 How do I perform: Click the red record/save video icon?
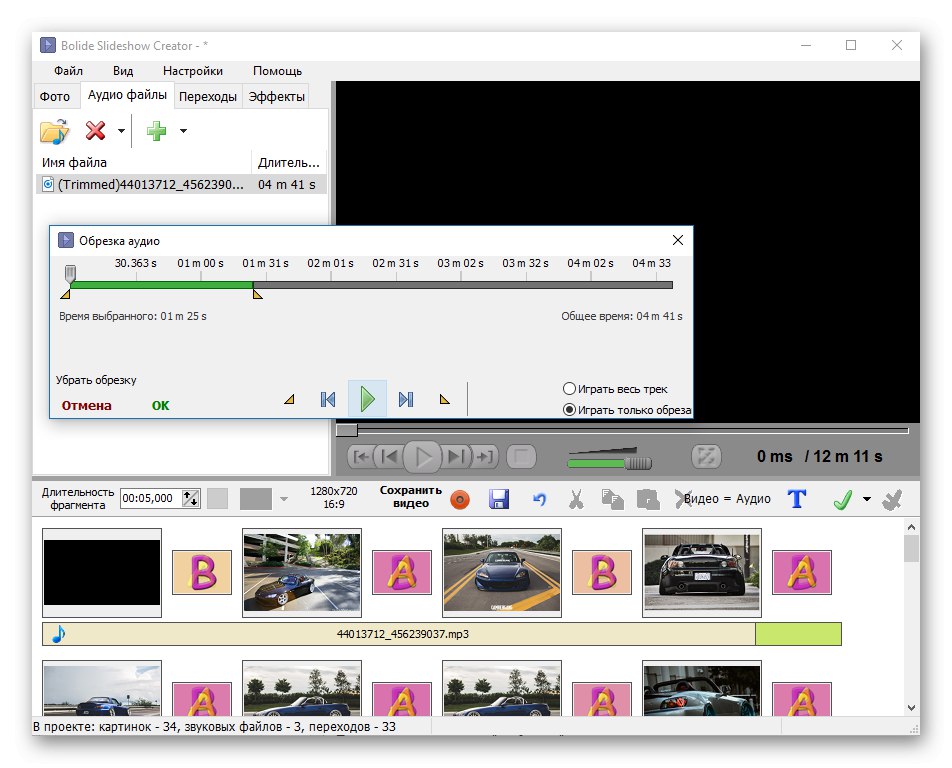(460, 500)
